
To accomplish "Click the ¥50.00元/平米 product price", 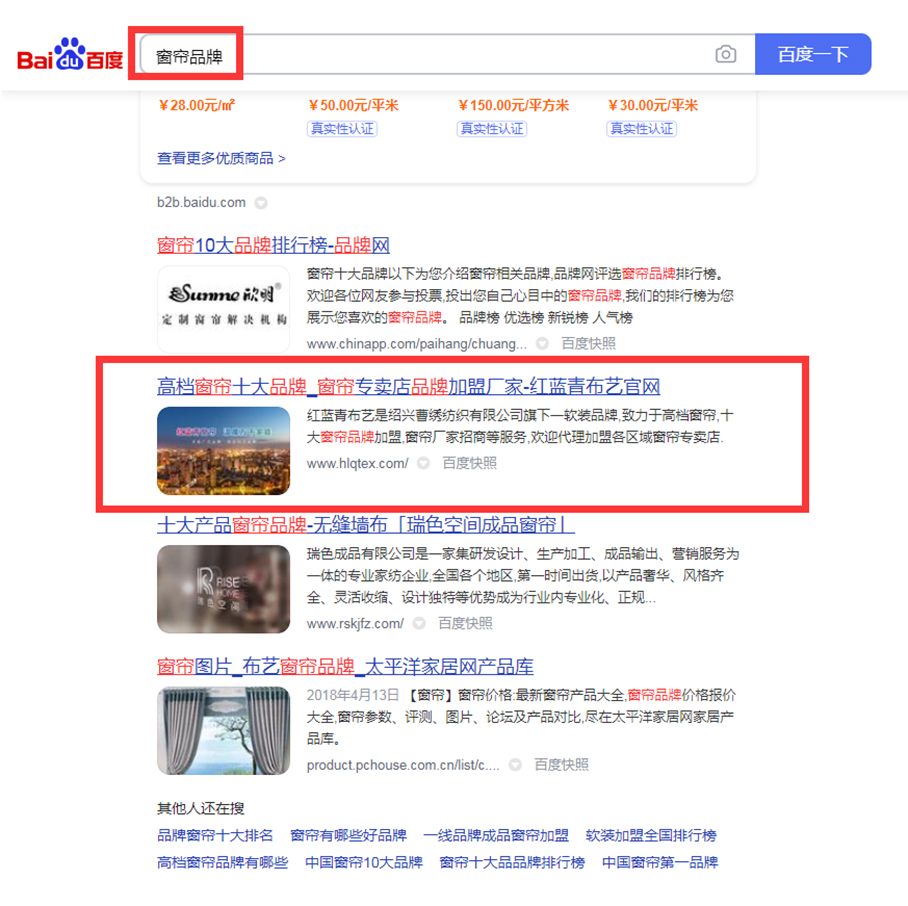I will point(353,105).
